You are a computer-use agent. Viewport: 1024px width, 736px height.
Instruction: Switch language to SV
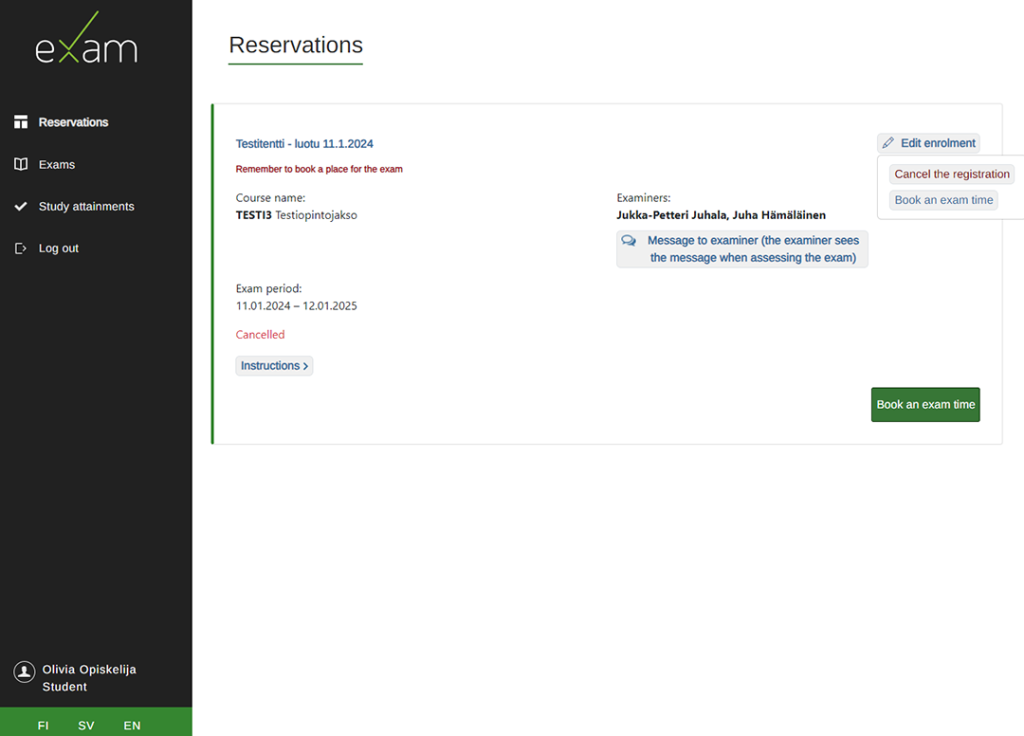click(x=86, y=726)
